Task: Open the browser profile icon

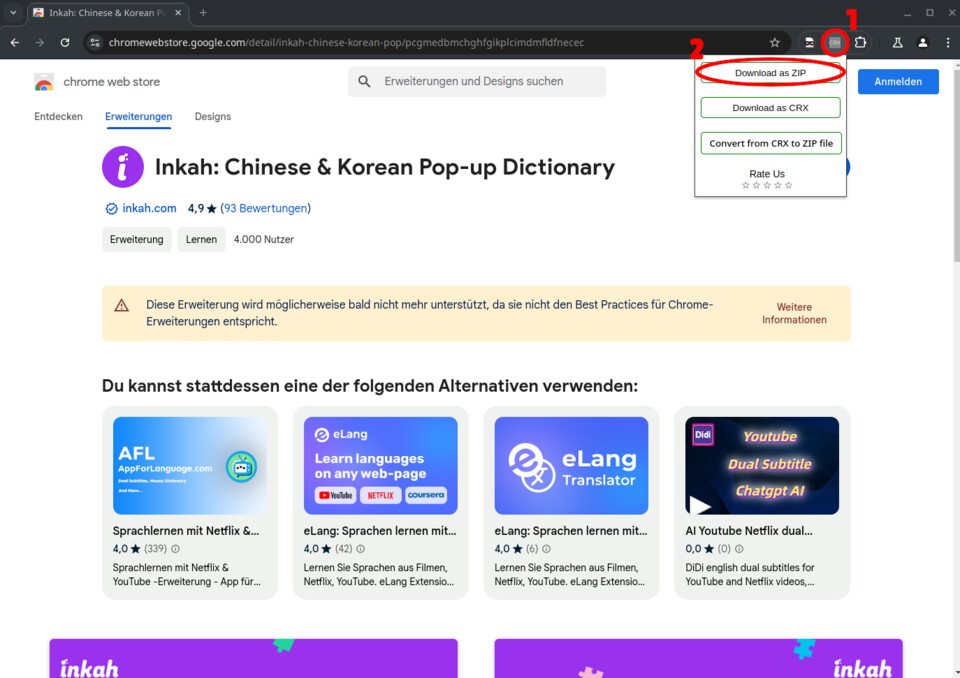Action: 922,43
